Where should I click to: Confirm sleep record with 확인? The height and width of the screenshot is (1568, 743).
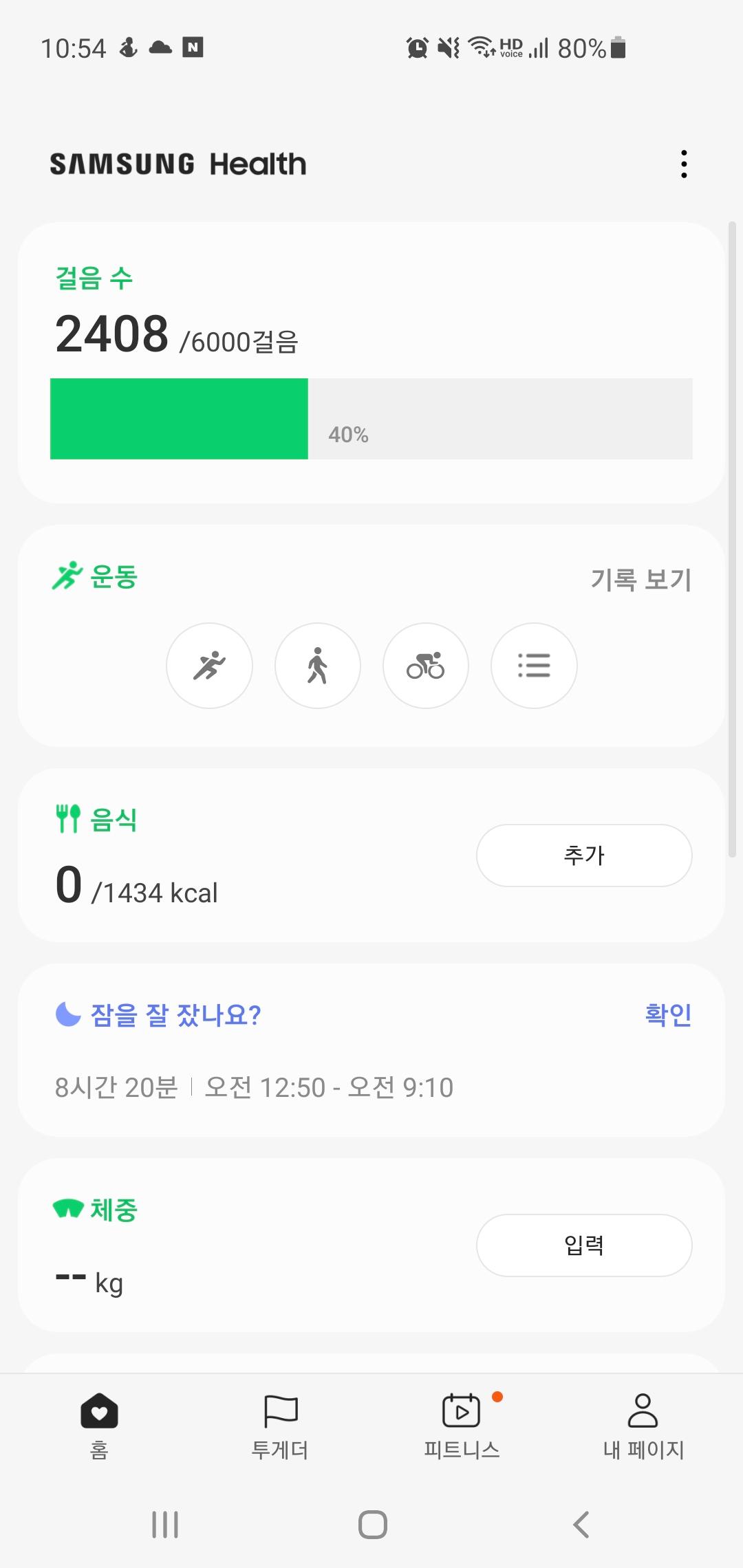(x=667, y=1014)
